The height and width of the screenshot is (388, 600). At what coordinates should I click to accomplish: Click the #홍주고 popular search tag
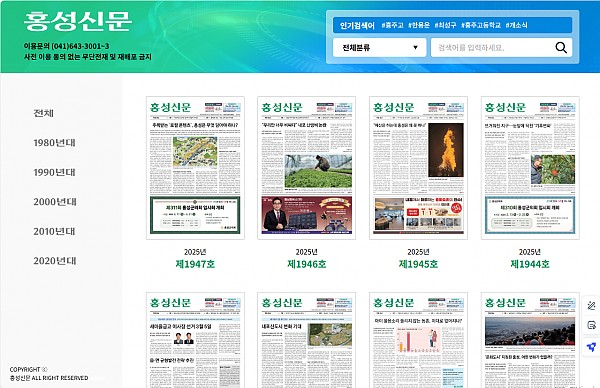392,25
